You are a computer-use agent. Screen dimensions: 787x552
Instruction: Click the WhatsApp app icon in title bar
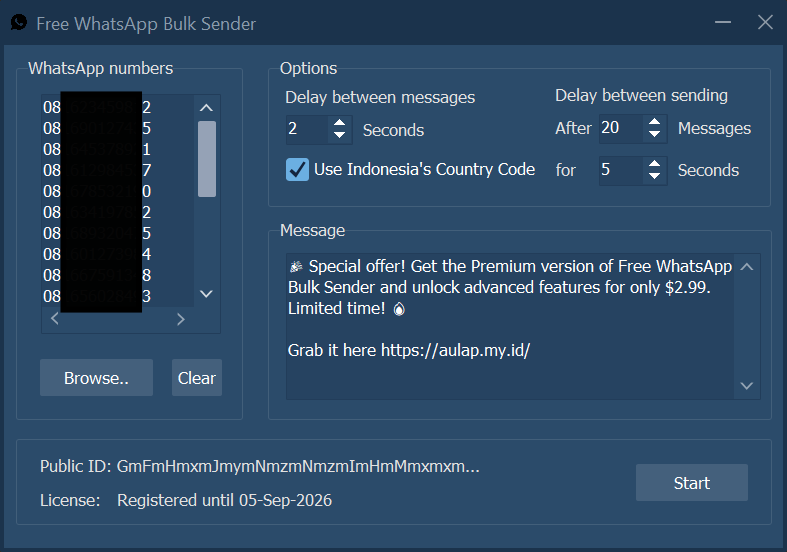coord(18,22)
